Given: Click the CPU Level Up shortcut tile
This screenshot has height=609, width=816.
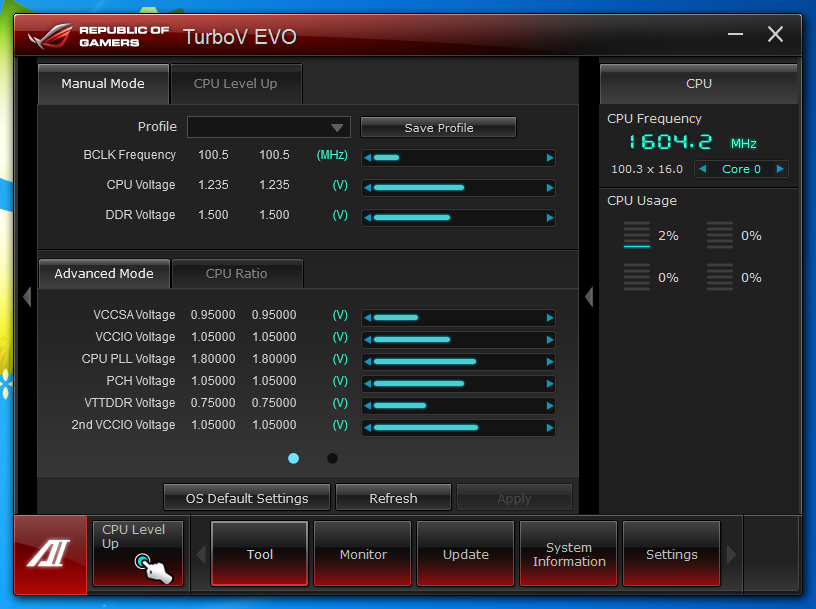Looking at the screenshot, I should pyautogui.click(x=138, y=554).
